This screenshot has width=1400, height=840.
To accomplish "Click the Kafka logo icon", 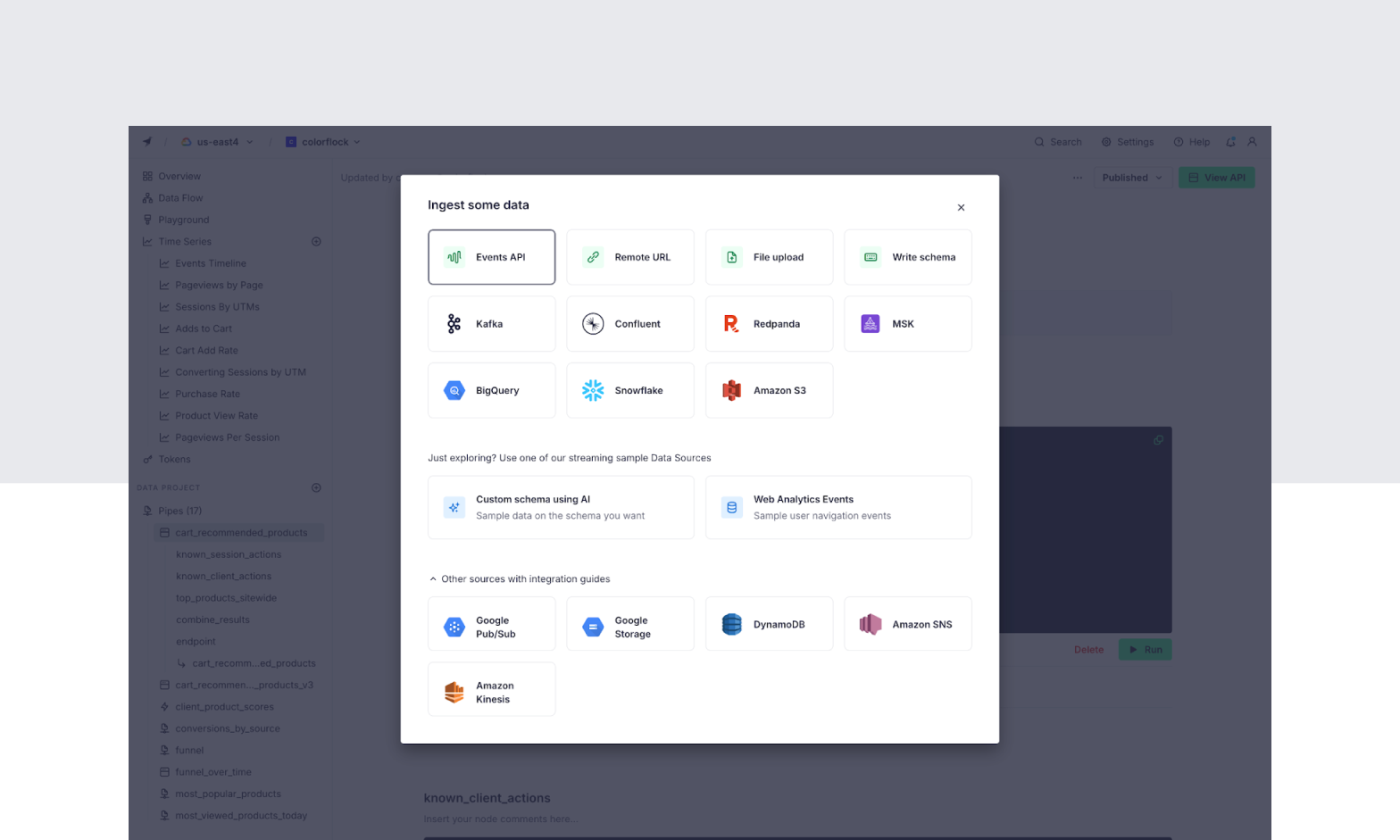I will coord(454,324).
